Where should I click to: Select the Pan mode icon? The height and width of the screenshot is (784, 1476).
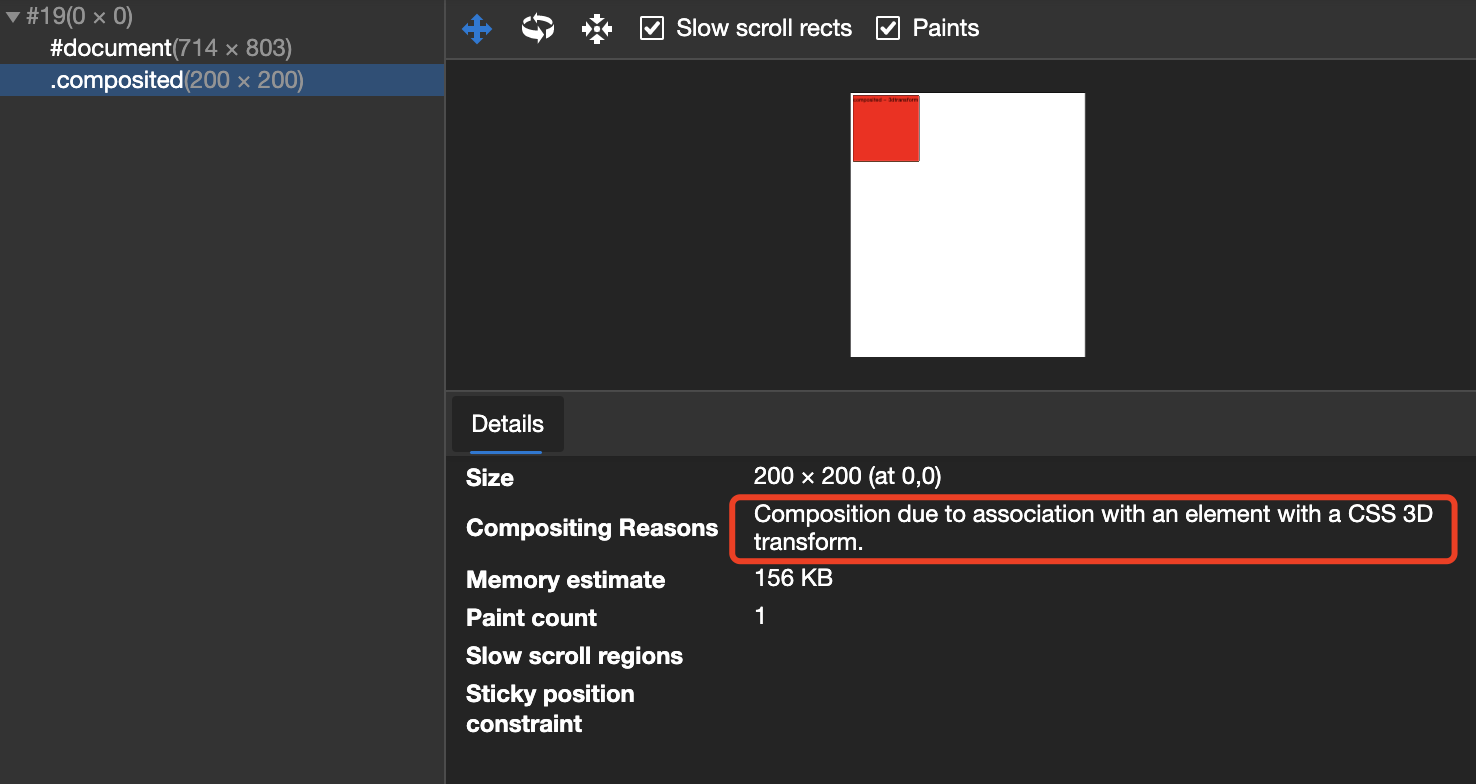point(477,28)
